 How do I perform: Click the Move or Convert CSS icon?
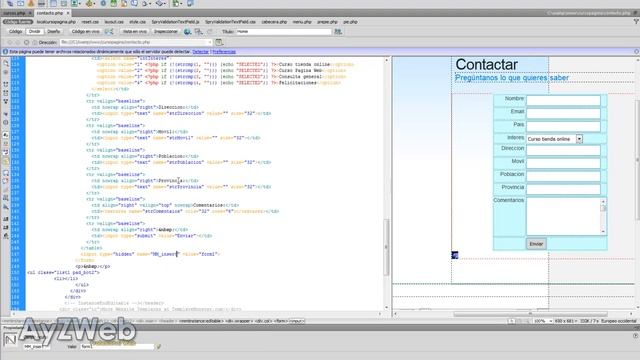tap(6, 207)
